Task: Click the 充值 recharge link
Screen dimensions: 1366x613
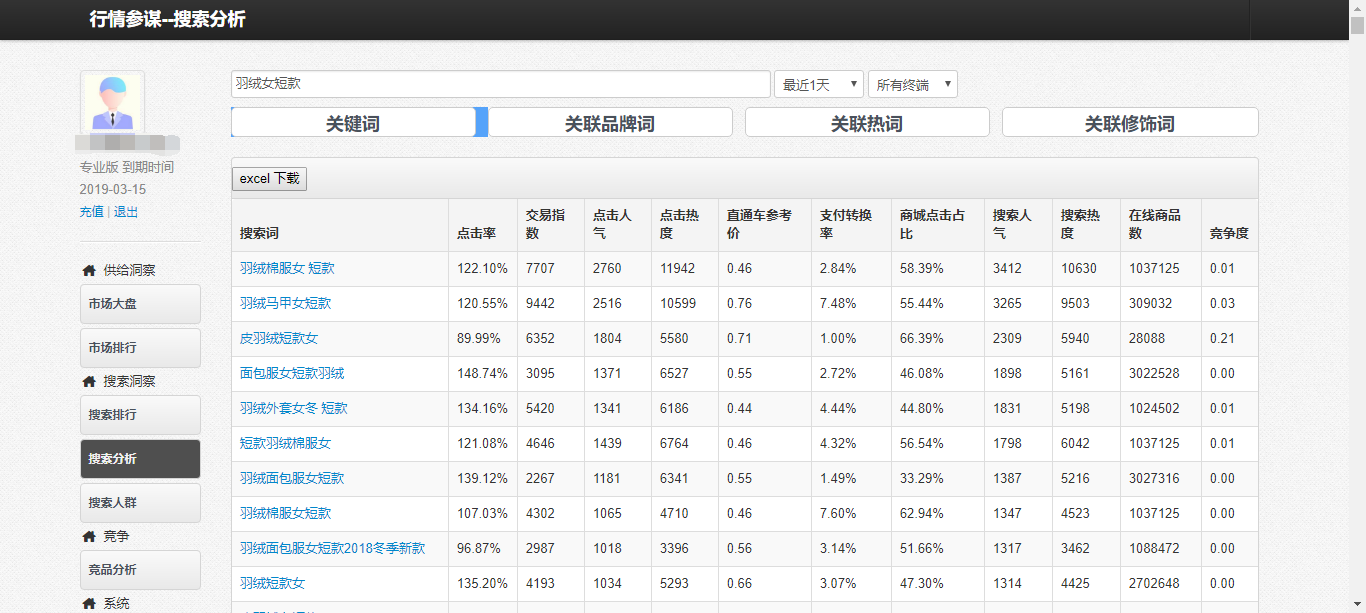Action: tap(91, 212)
